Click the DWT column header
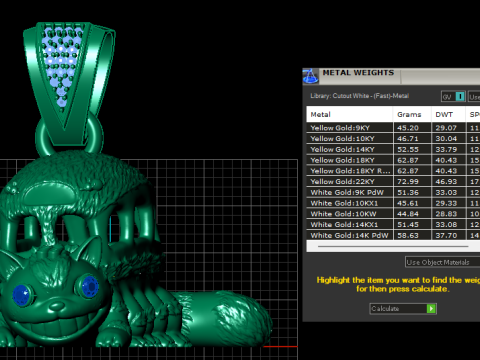 [x=448, y=115]
